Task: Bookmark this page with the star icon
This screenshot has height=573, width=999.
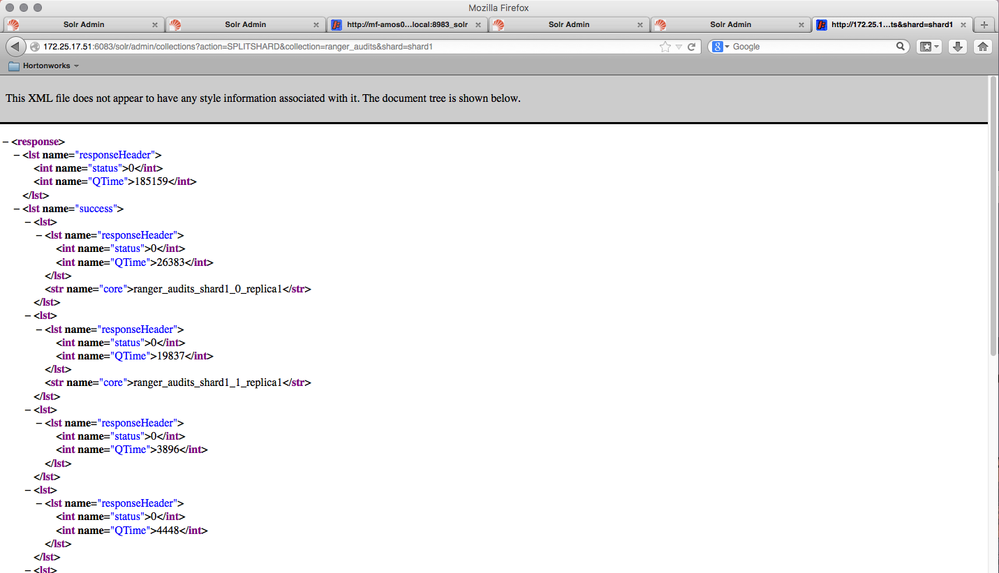Action: [x=665, y=47]
